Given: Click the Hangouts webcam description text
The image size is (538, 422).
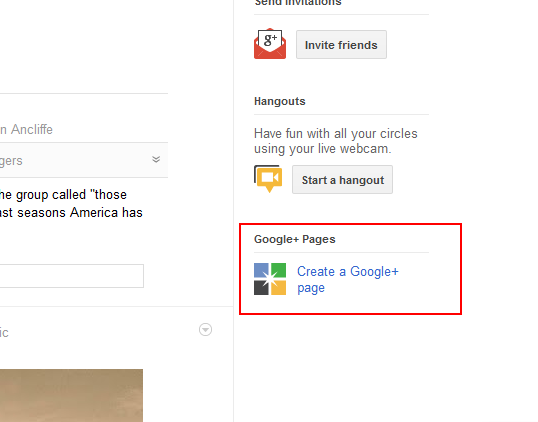Looking at the screenshot, I should [x=335, y=141].
